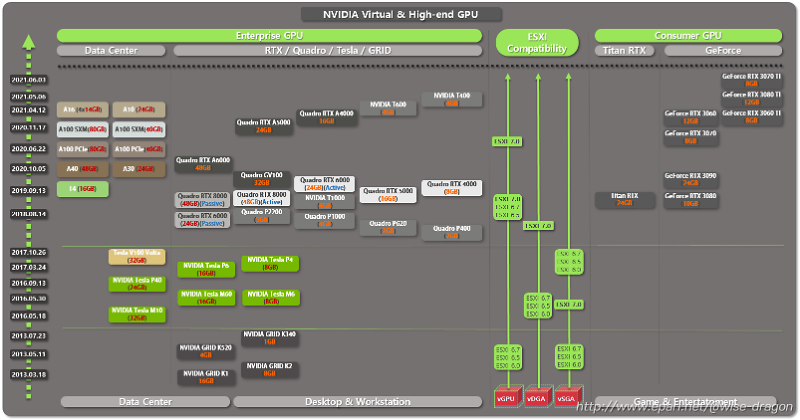Select the GeForce RTX 3080 10GB box
Viewport: 800px width, 420px height.
coord(690,200)
